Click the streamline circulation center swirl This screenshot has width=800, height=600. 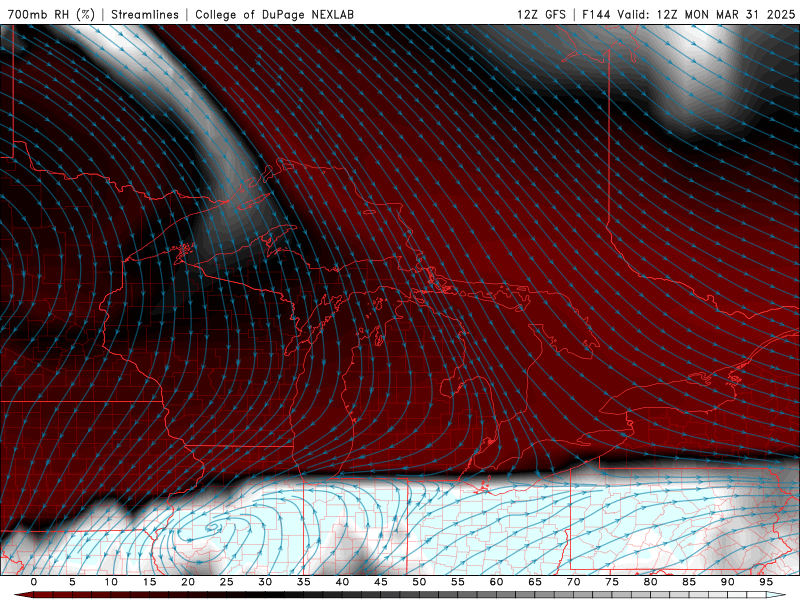click(x=213, y=527)
